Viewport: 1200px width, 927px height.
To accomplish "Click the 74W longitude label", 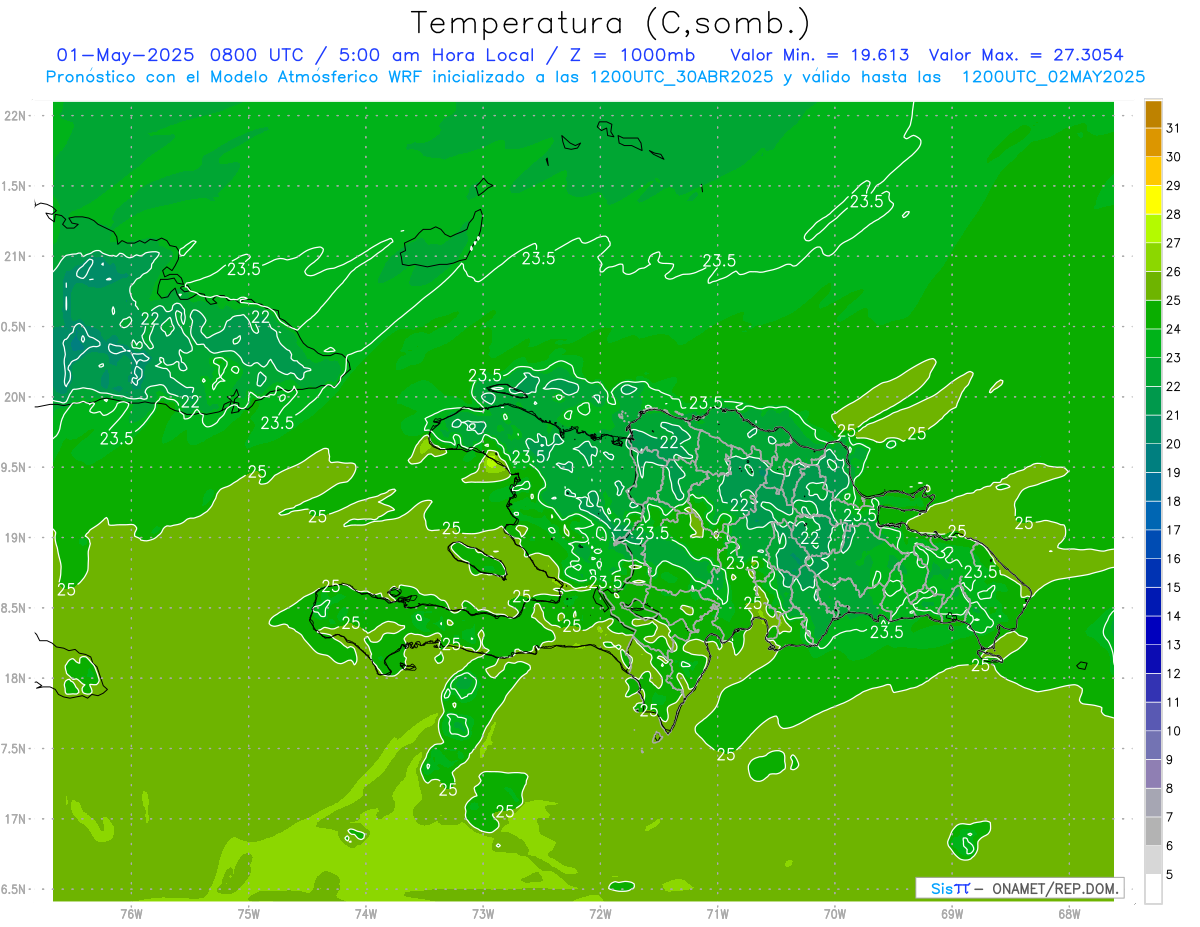I will click(366, 913).
